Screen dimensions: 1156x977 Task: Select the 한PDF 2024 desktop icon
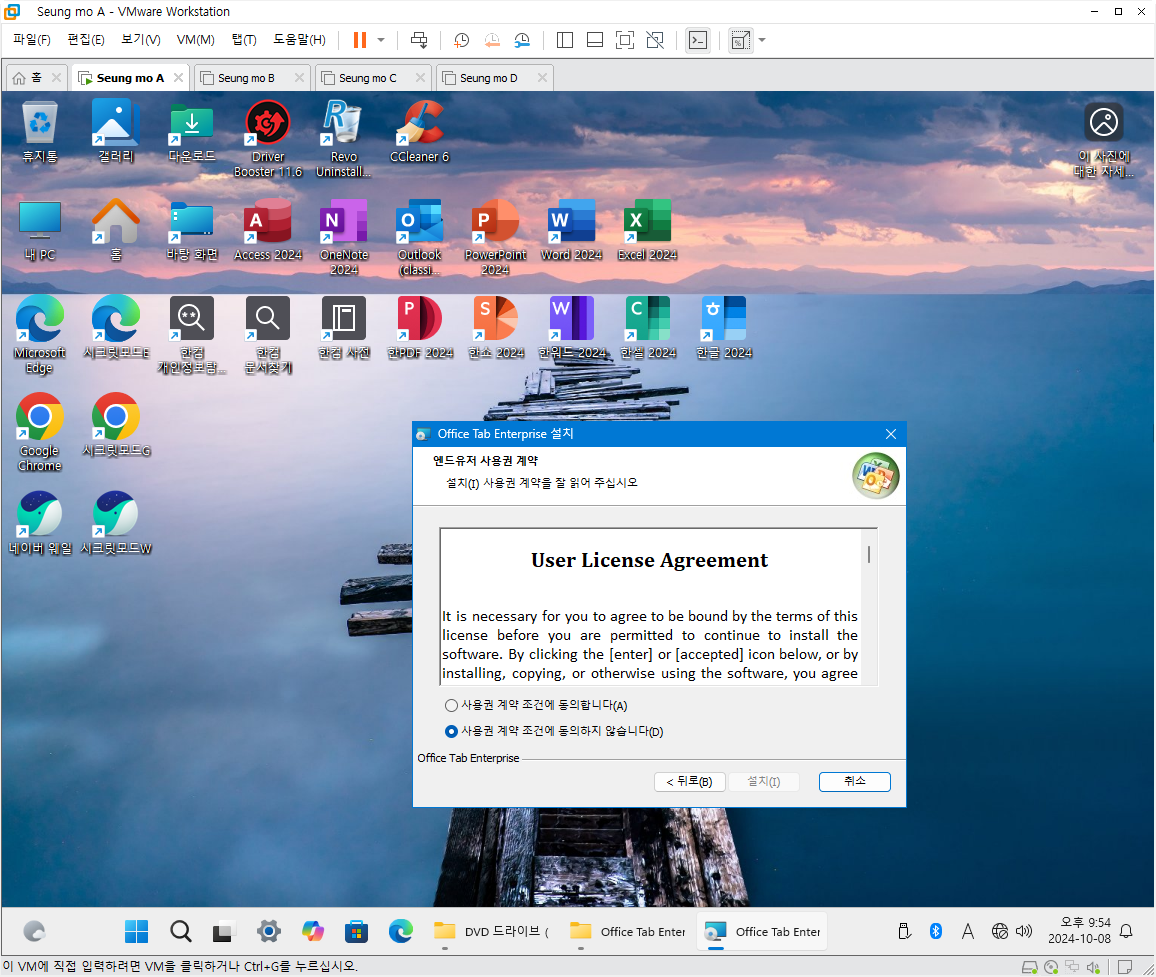[x=419, y=328]
